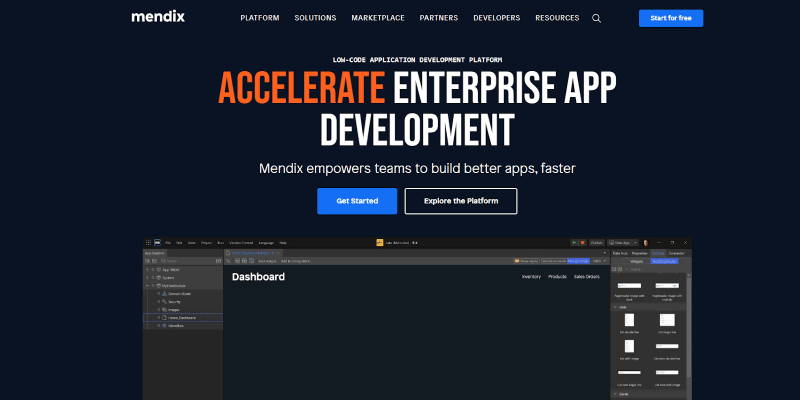Viewport: 800px width, 400px height.
Task: Open the RESOURCES navigation menu
Action: coord(557,18)
